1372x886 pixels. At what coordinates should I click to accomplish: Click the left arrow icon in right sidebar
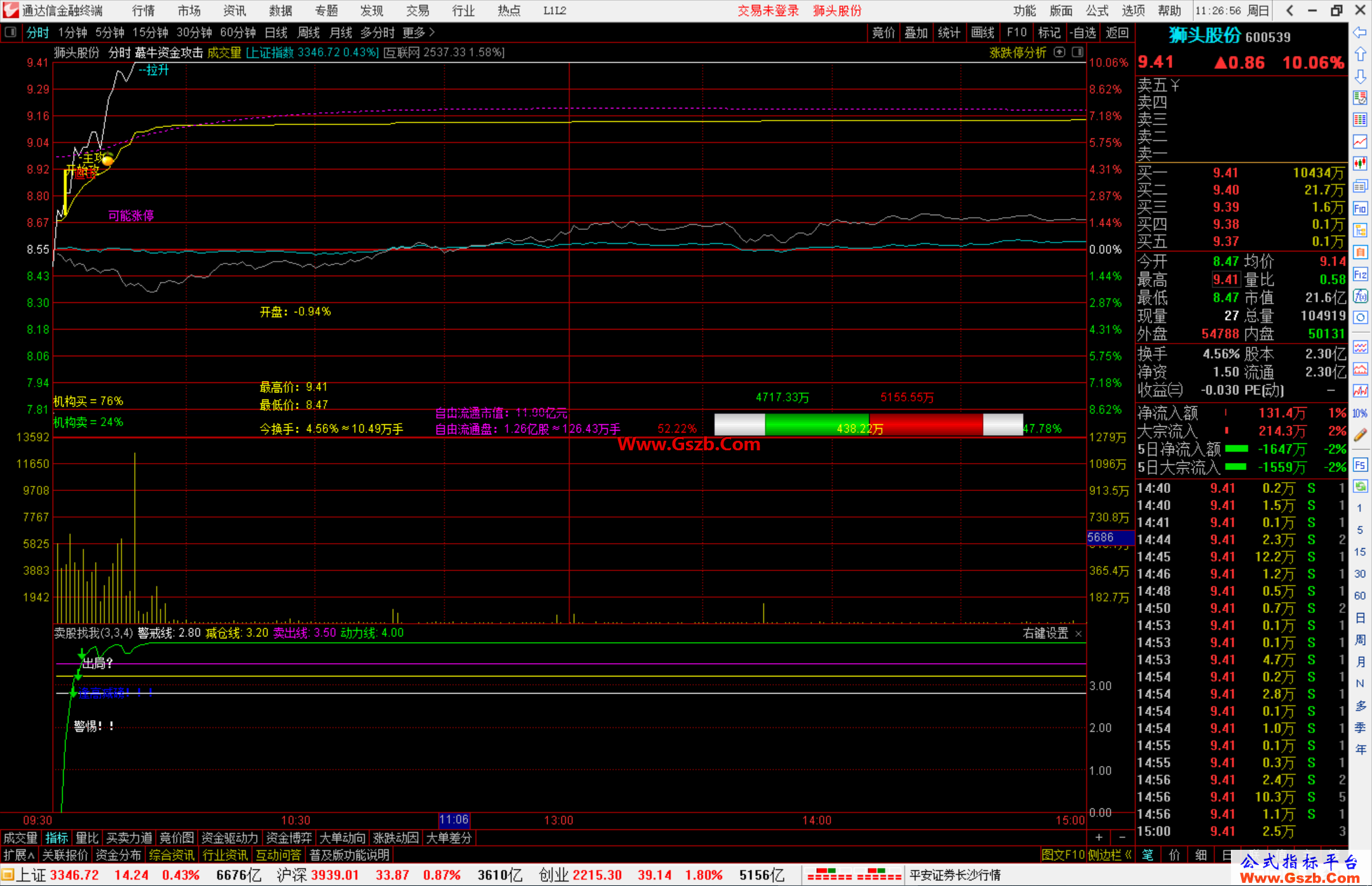[1360, 32]
